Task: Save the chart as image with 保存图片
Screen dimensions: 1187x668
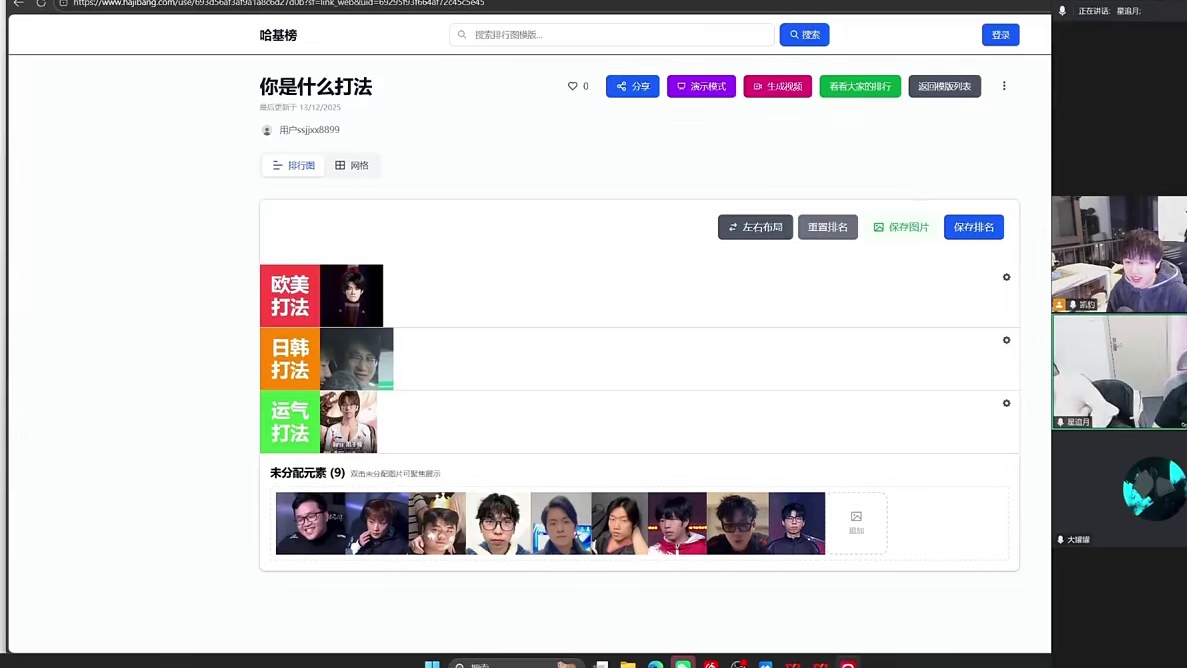Action: (901, 227)
